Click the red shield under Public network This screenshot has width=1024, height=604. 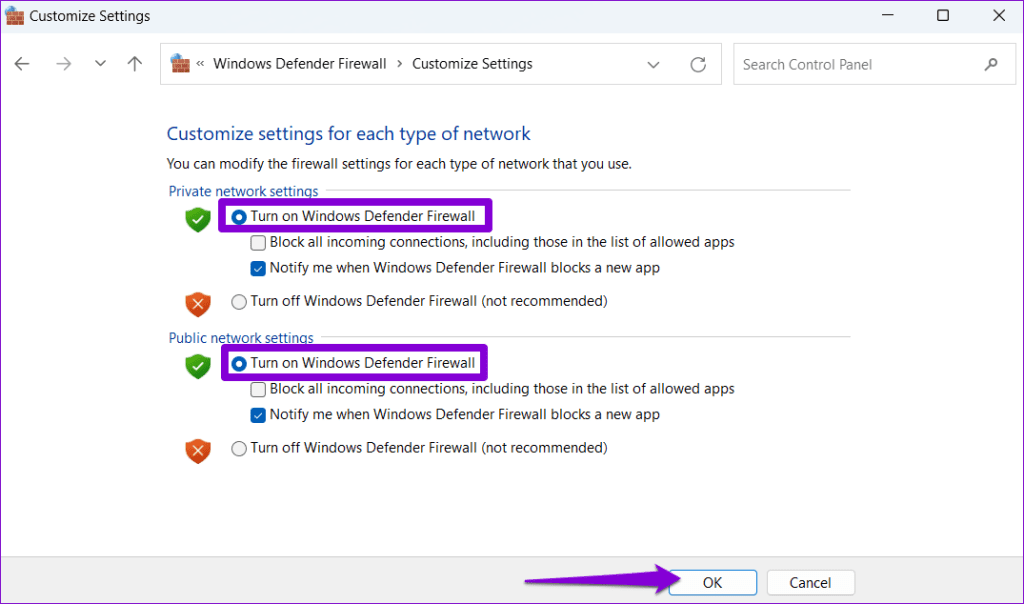click(x=198, y=450)
